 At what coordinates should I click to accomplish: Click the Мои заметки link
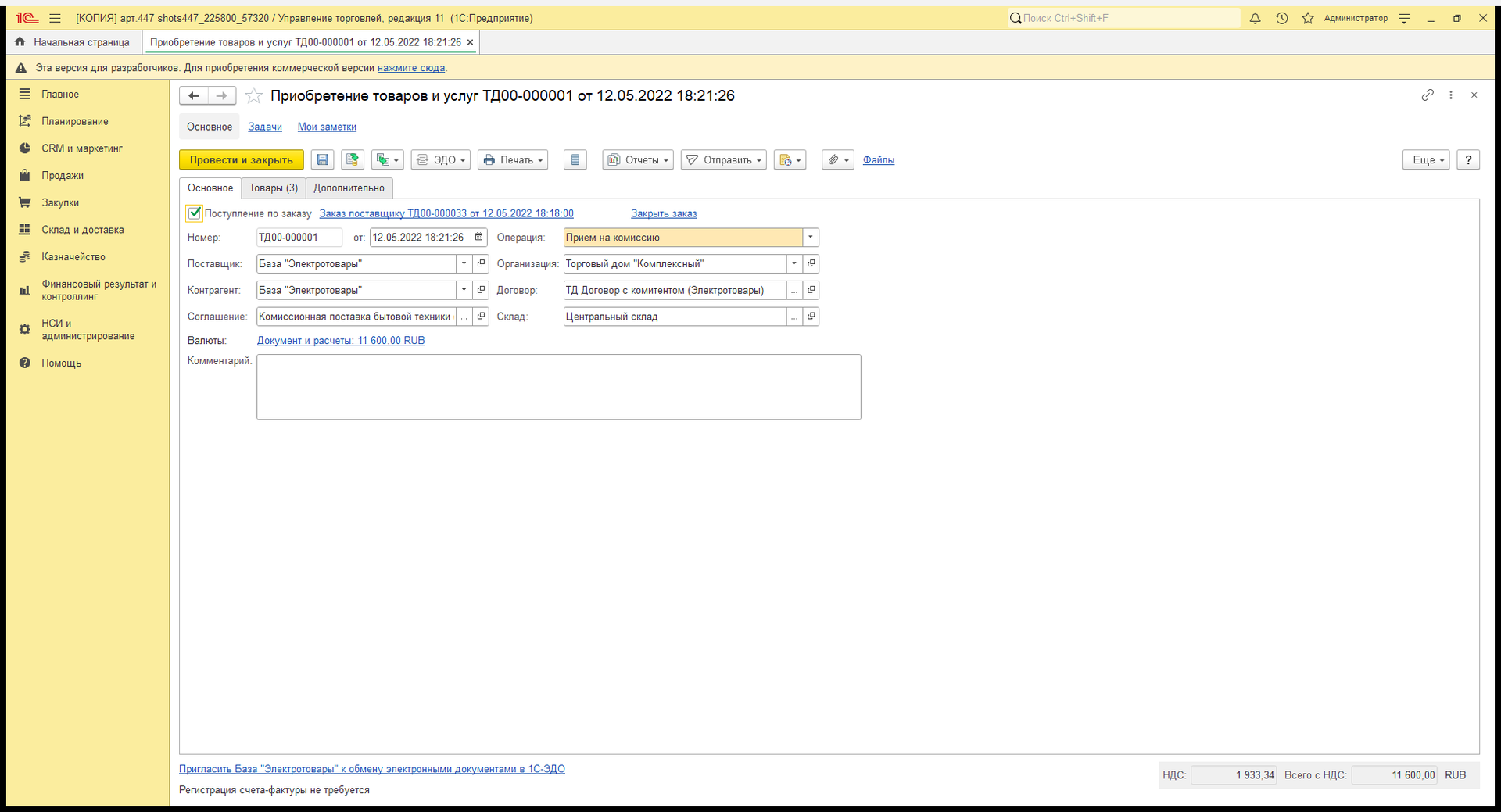coord(327,127)
